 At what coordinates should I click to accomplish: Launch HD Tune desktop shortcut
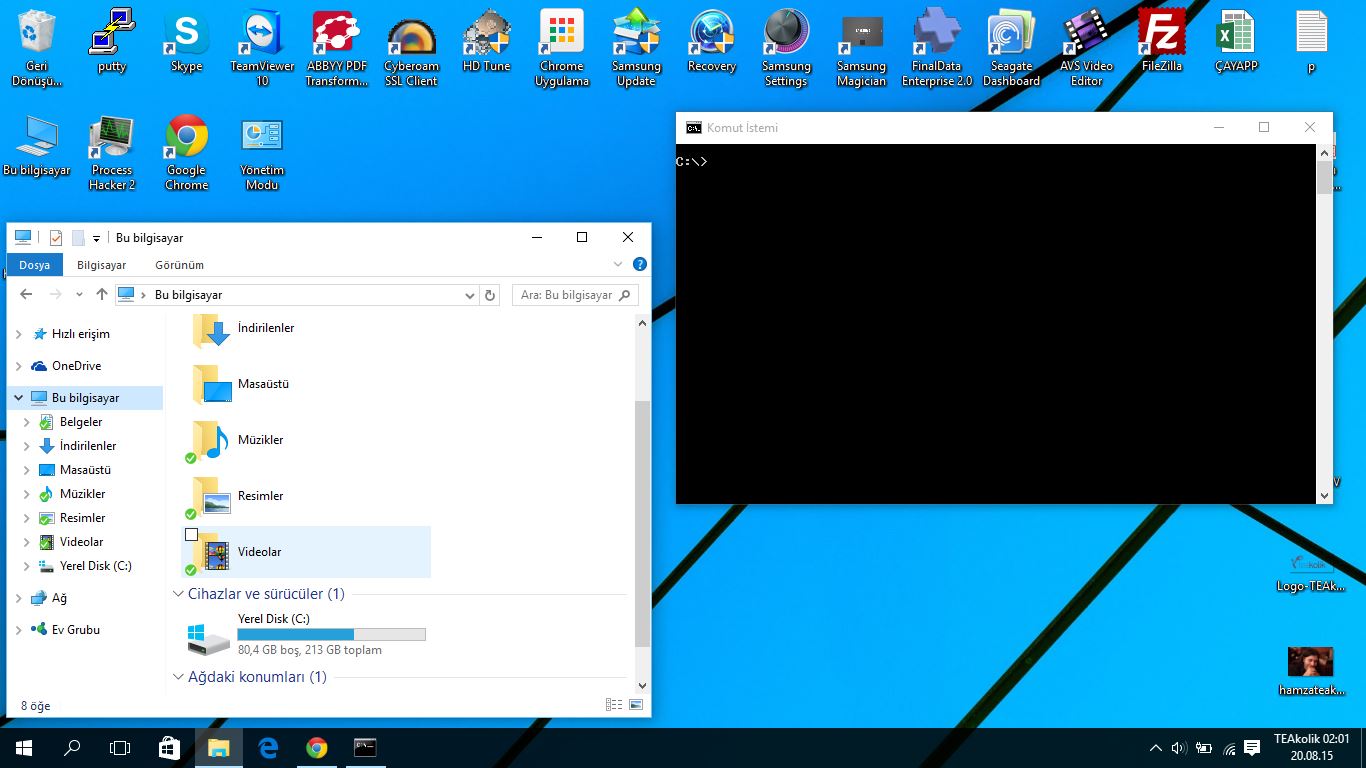(x=486, y=40)
